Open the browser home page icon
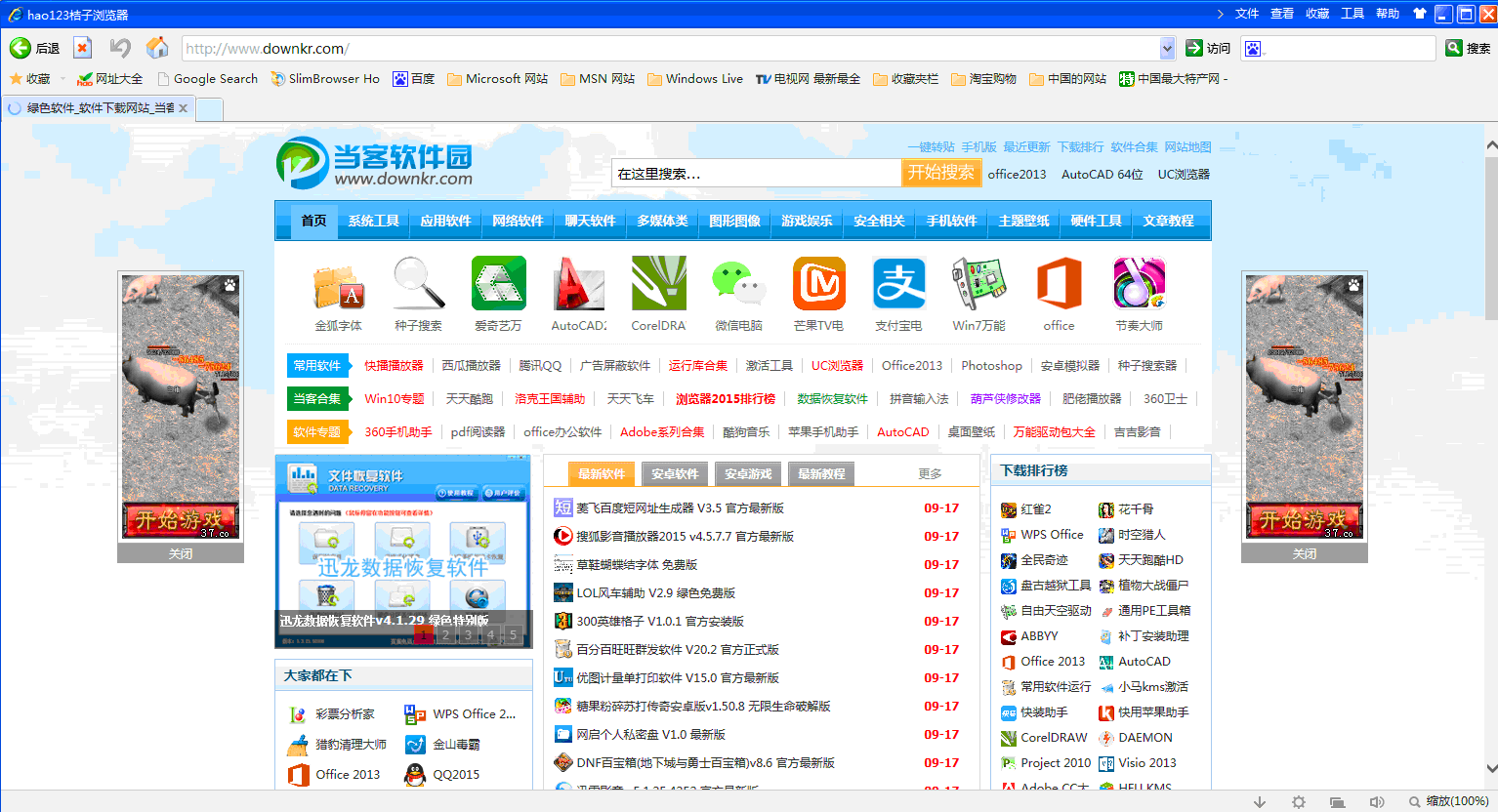 [156, 48]
